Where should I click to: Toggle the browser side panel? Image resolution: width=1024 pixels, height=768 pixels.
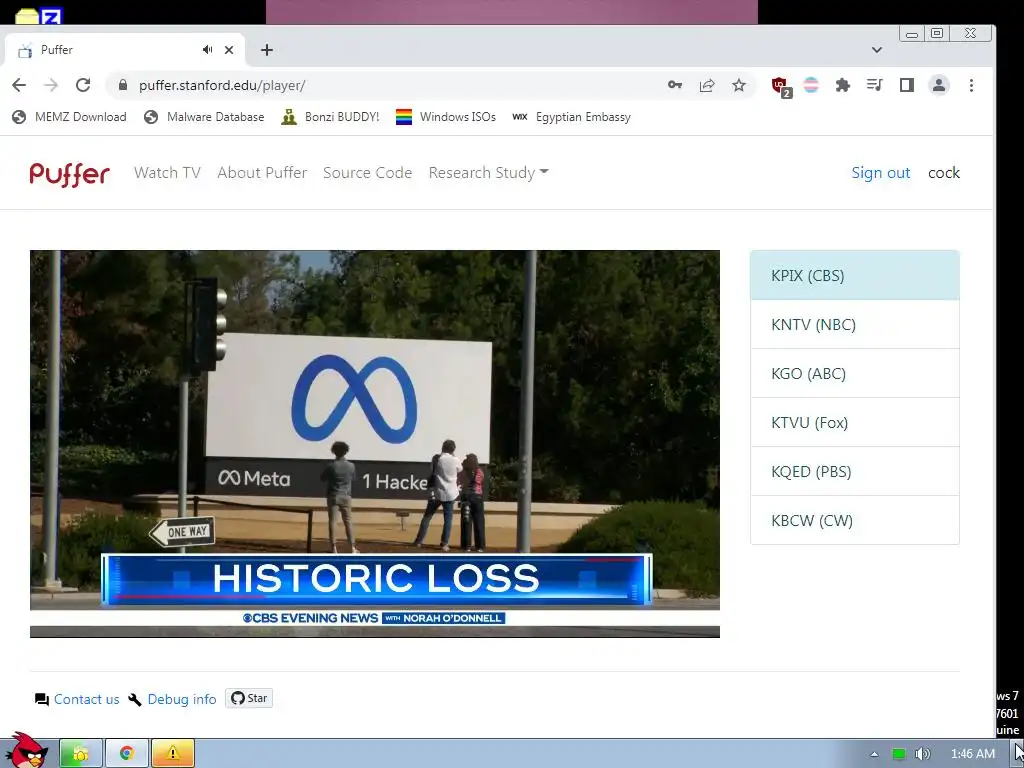click(x=906, y=85)
